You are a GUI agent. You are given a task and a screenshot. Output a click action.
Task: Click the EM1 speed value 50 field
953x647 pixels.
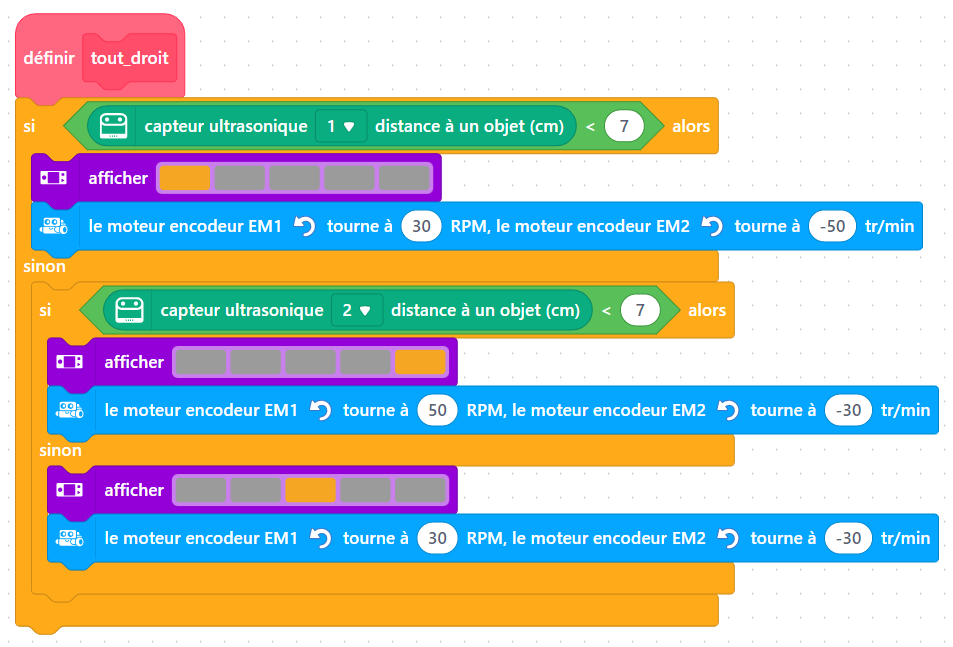point(437,410)
